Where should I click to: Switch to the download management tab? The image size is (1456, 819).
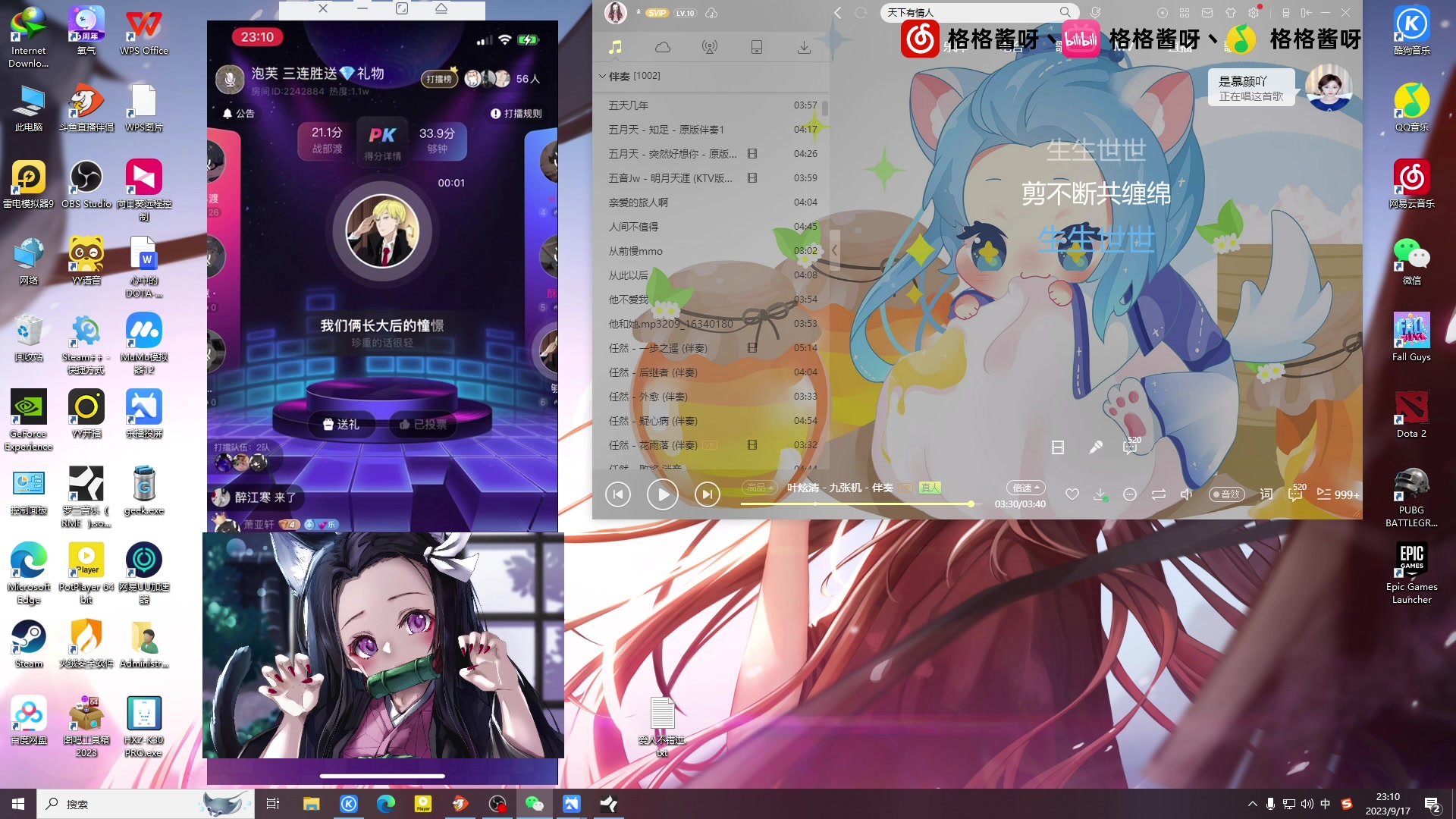(804, 47)
